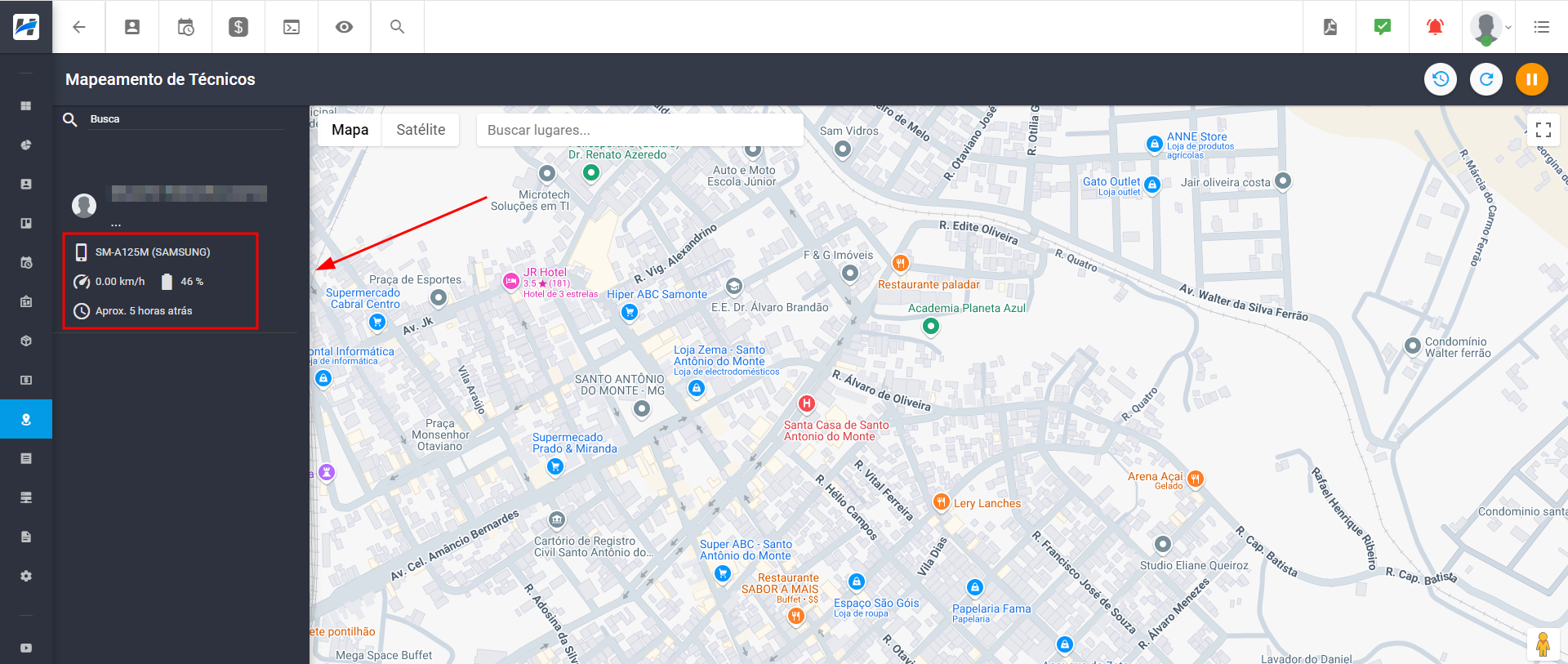The height and width of the screenshot is (664, 1568).
Task: Click the Espaço São Góis marker
Action: tap(857, 582)
